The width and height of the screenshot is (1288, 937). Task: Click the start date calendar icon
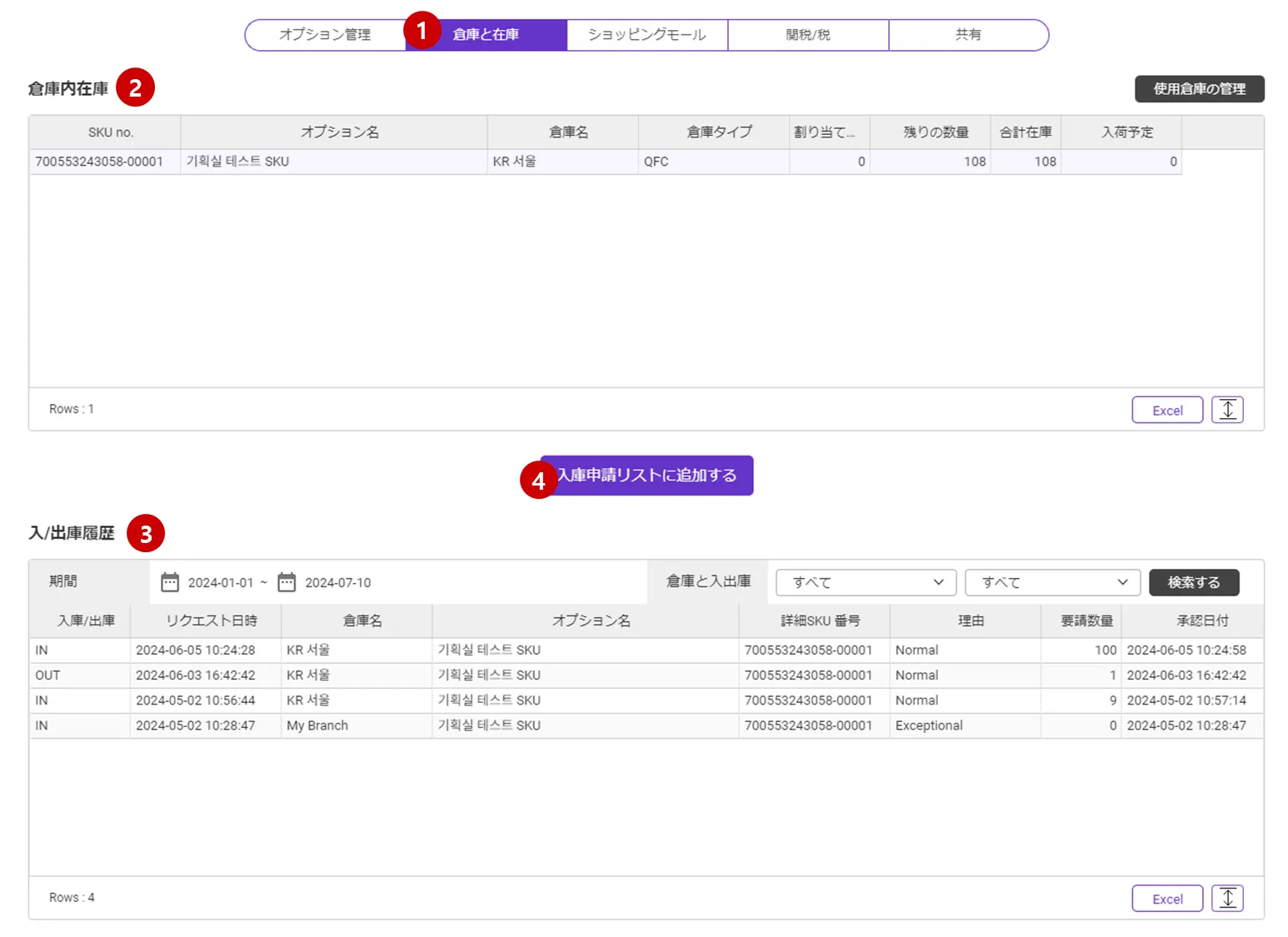pos(170,582)
